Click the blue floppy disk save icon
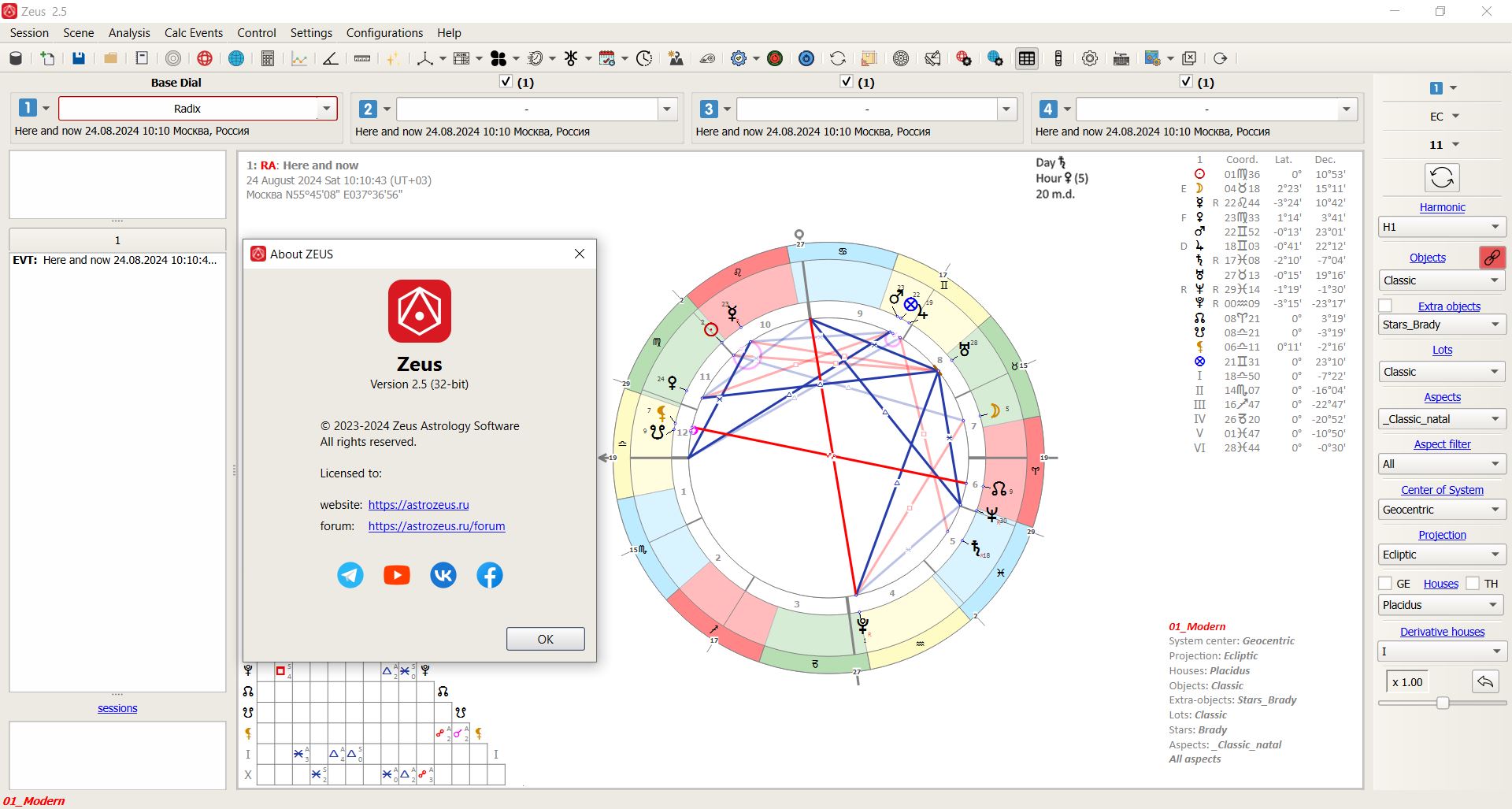 coord(79,58)
